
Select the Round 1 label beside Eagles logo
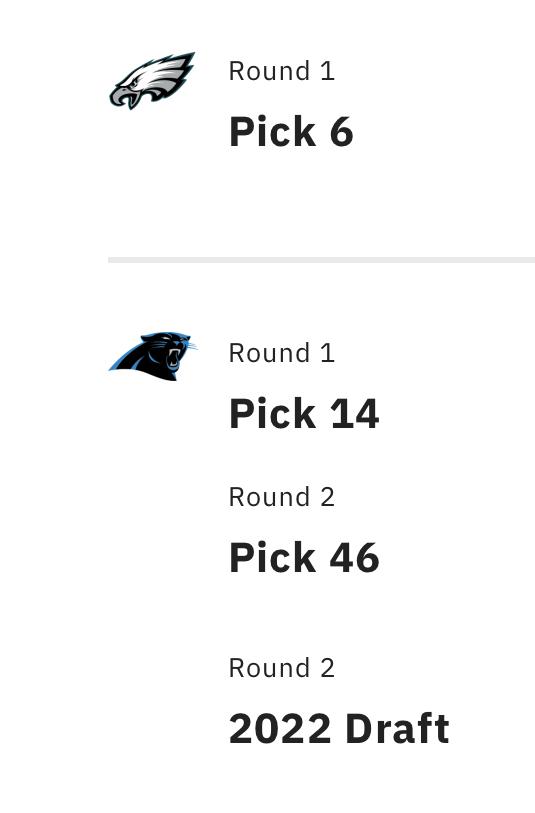tap(281, 71)
